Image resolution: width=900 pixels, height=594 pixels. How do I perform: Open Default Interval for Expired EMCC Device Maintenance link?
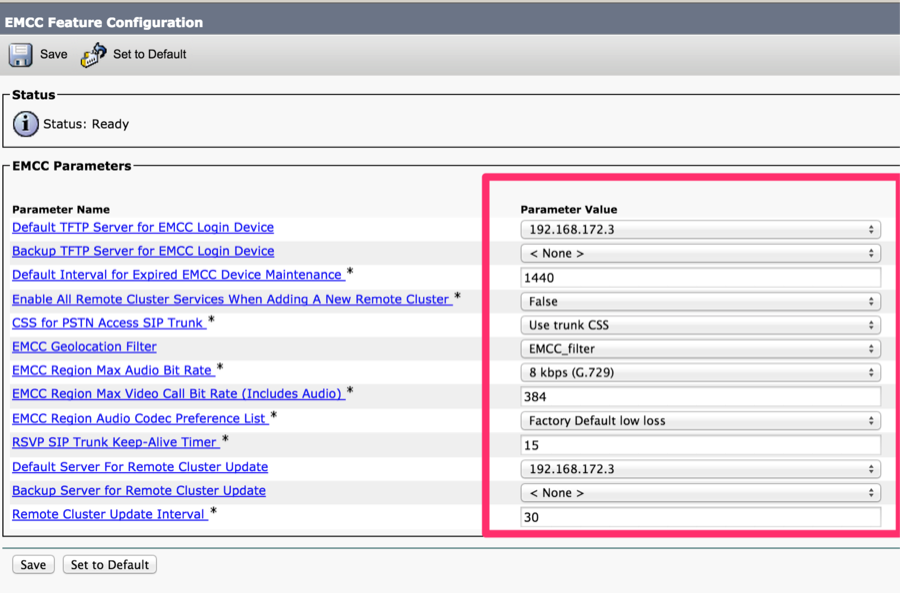pos(179,275)
